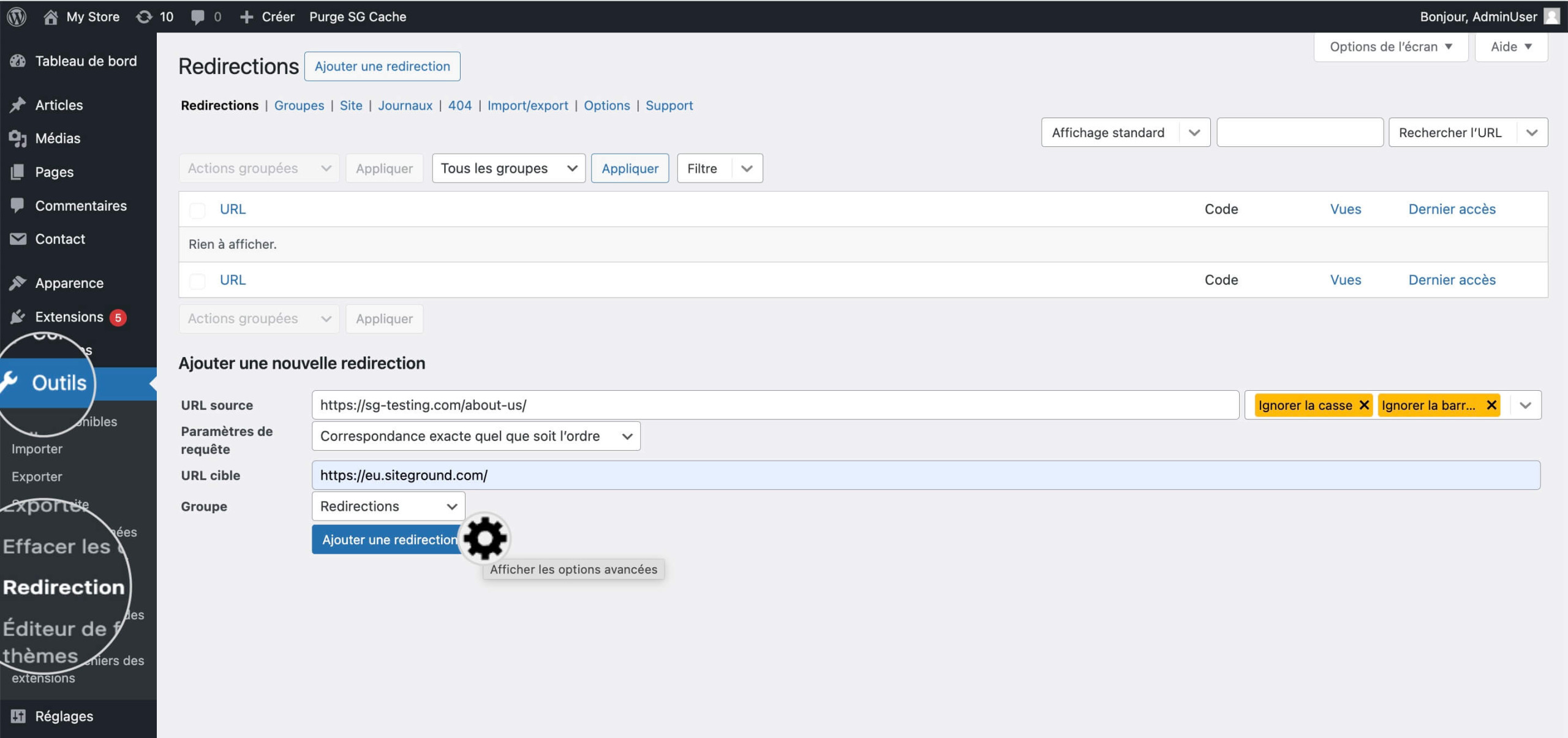Toggle select-all checkbox in footer row

tap(197, 281)
